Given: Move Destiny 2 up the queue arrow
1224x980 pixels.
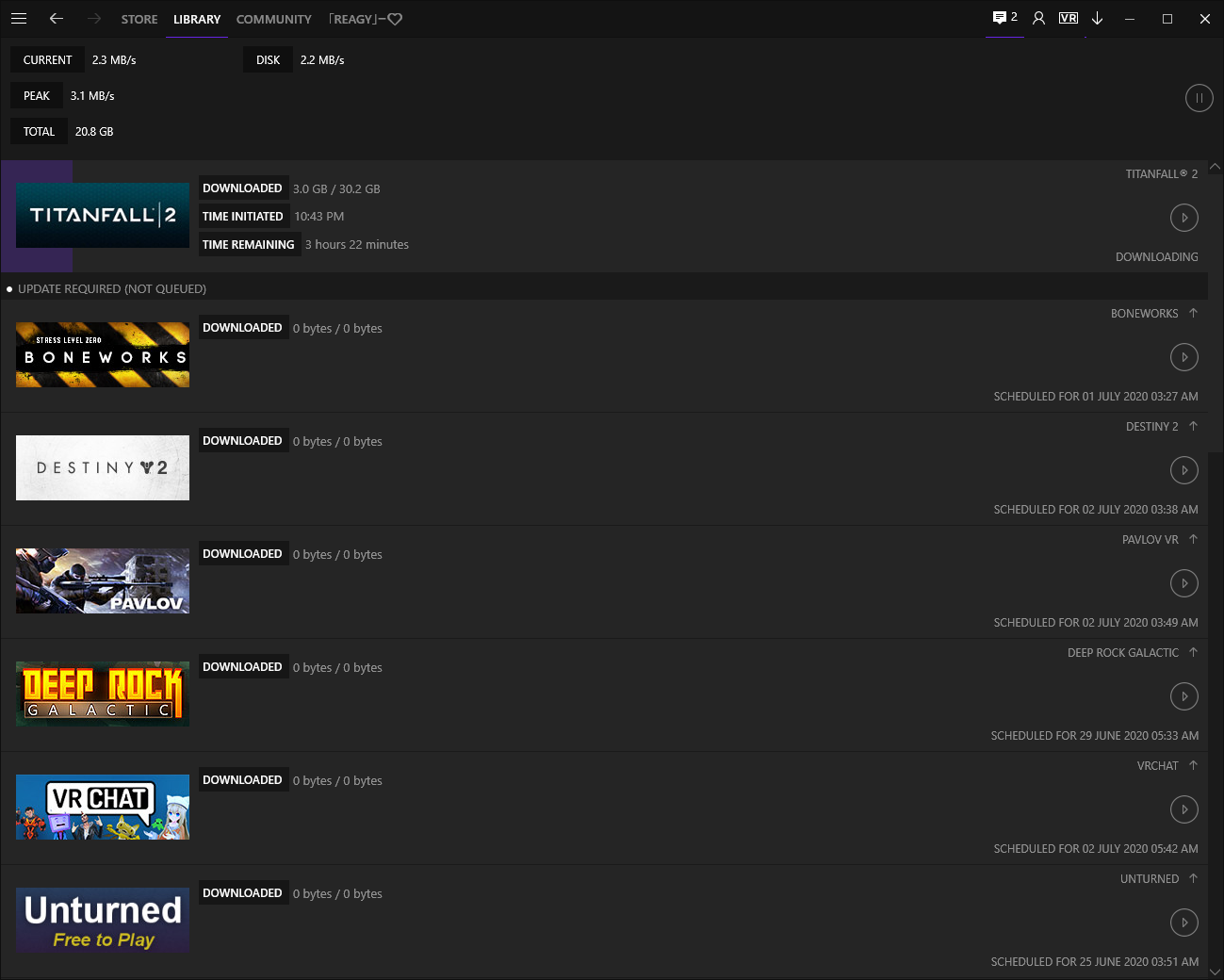Looking at the screenshot, I should (1193, 426).
